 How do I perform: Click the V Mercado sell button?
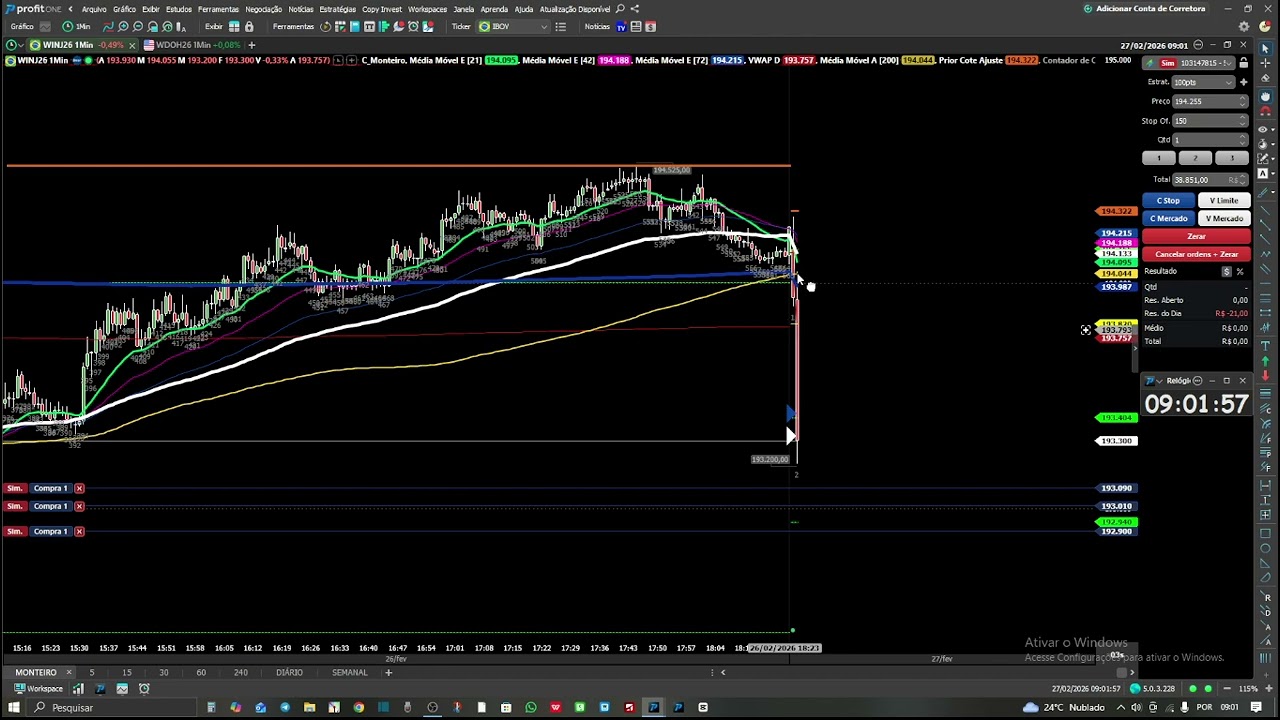tap(1224, 218)
